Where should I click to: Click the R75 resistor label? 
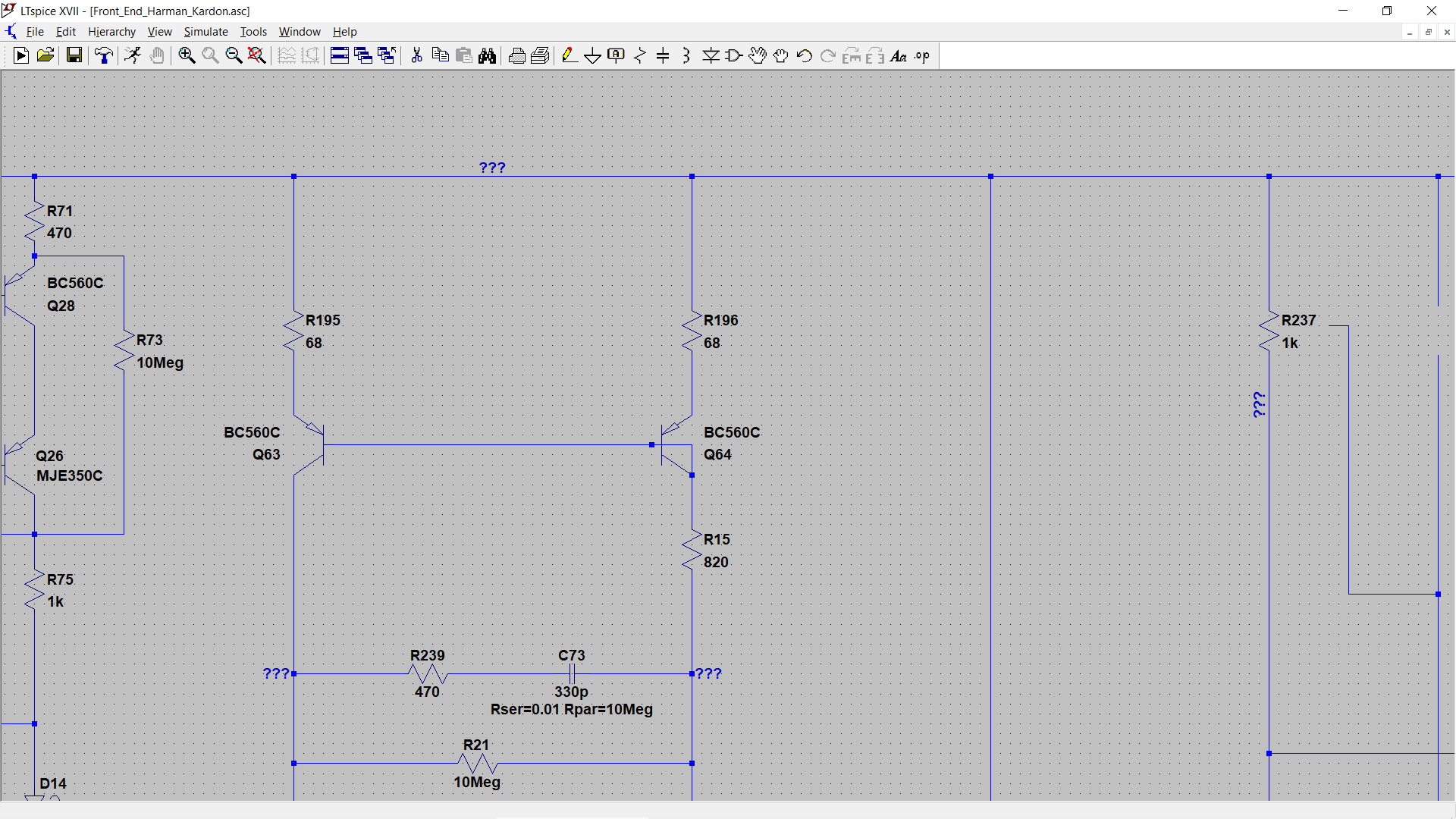pyautogui.click(x=60, y=579)
